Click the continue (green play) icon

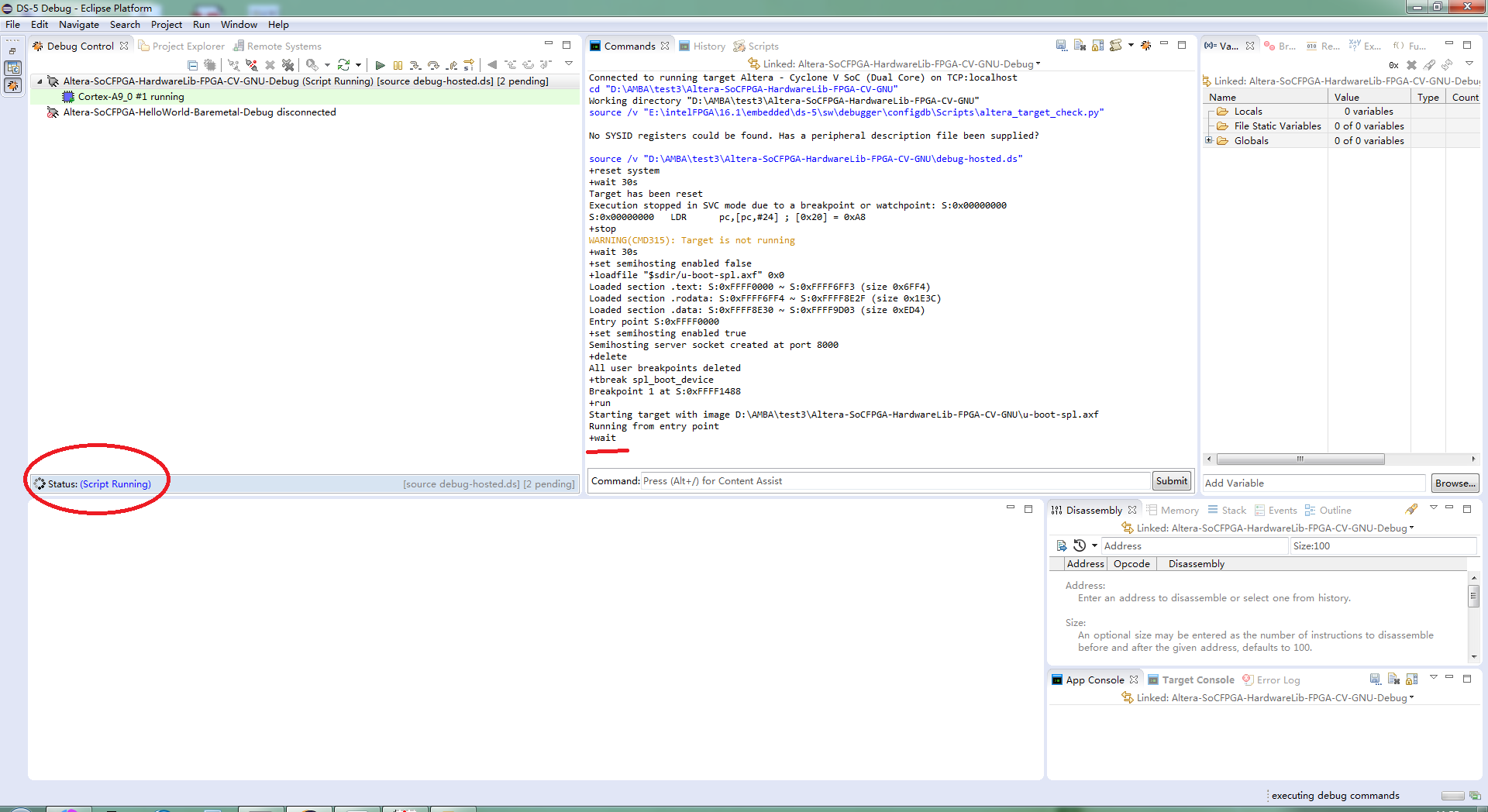point(380,65)
